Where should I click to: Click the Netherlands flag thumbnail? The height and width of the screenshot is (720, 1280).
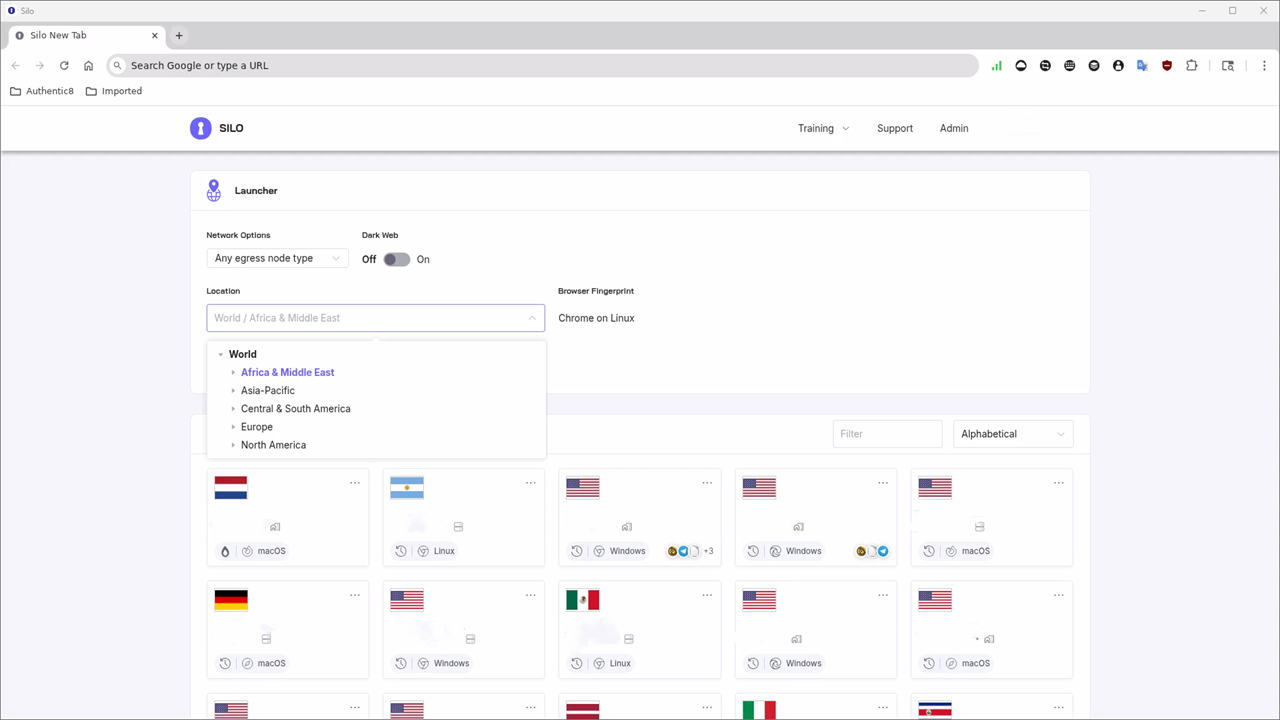pos(231,488)
